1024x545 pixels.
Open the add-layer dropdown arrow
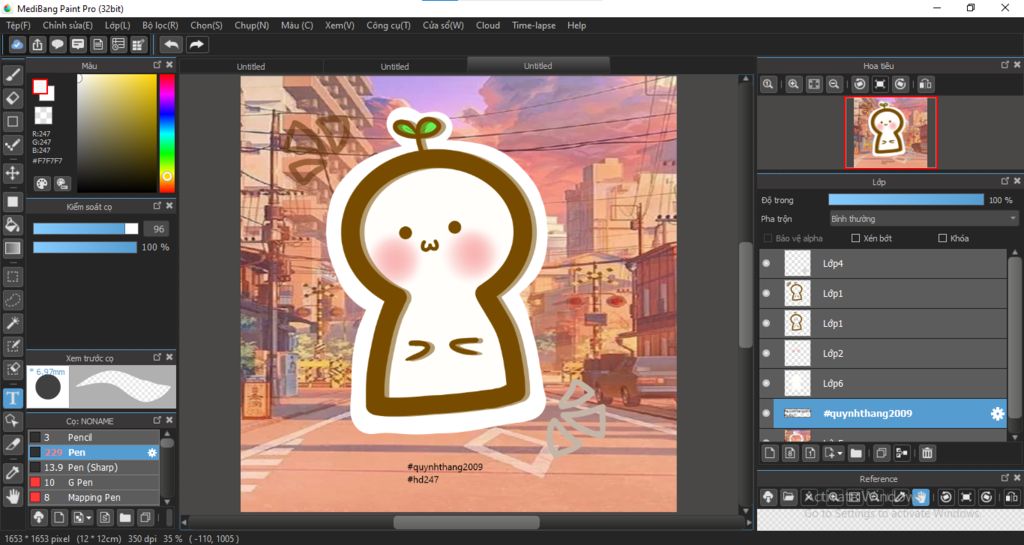840,453
